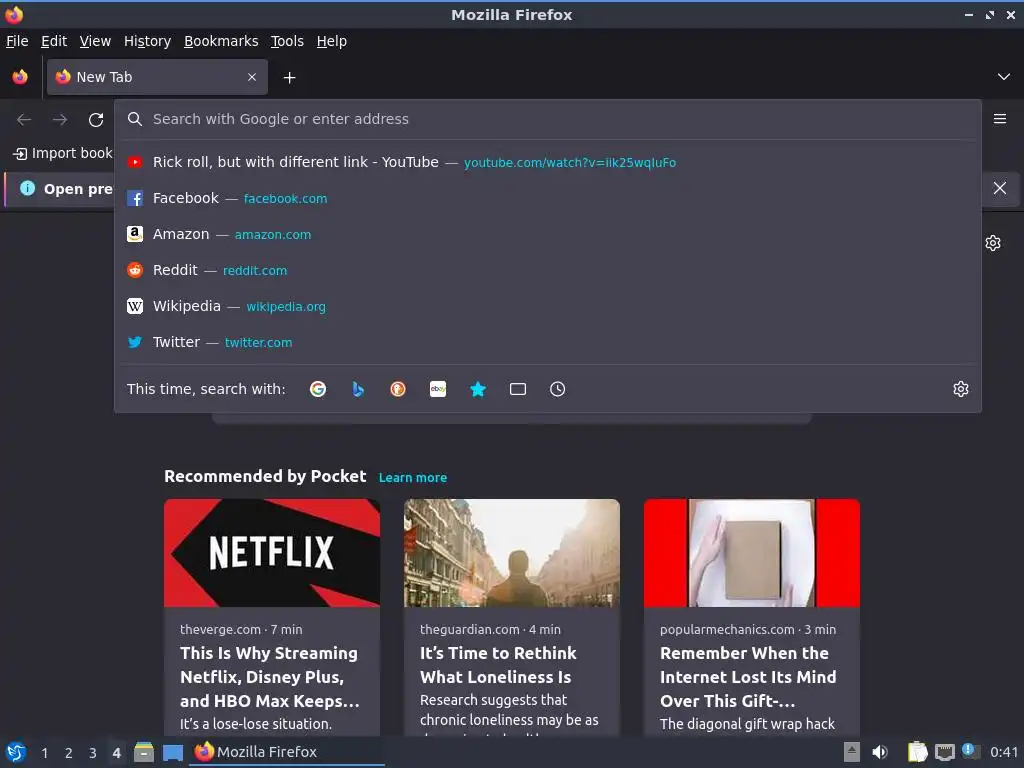Screen dimensions: 1024x768
Task: Switch to workspace 1 on the taskbar
Action: coord(44,753)
